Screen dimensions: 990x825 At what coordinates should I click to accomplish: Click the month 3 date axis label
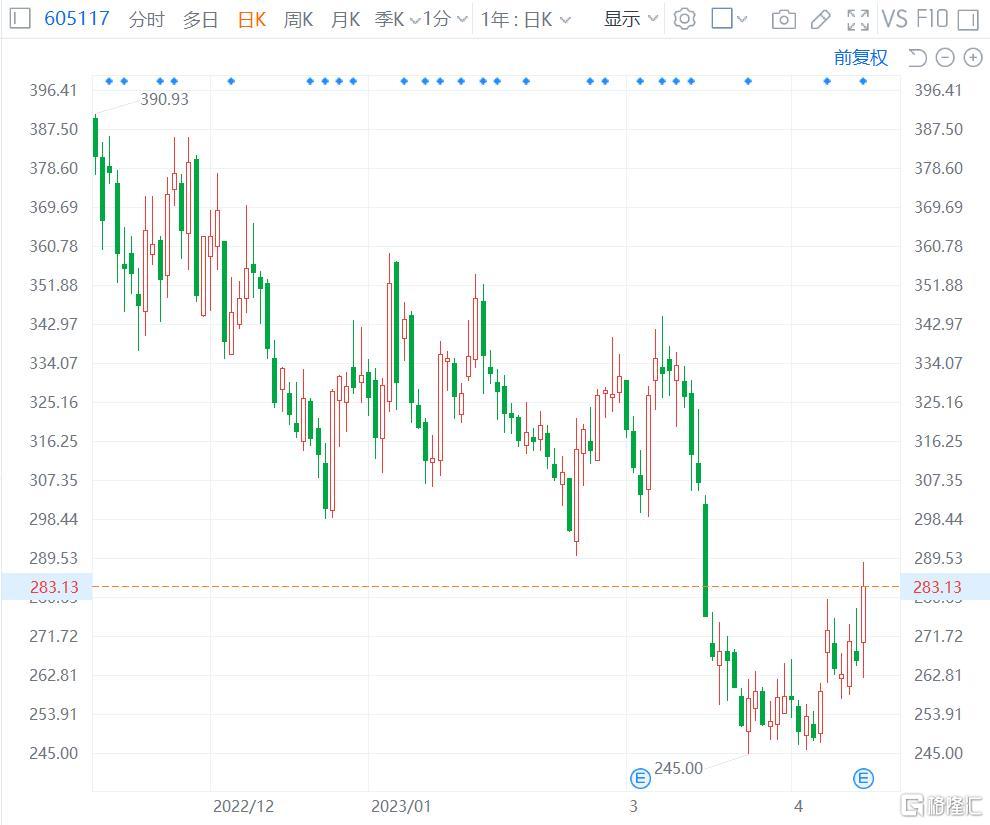633,806
